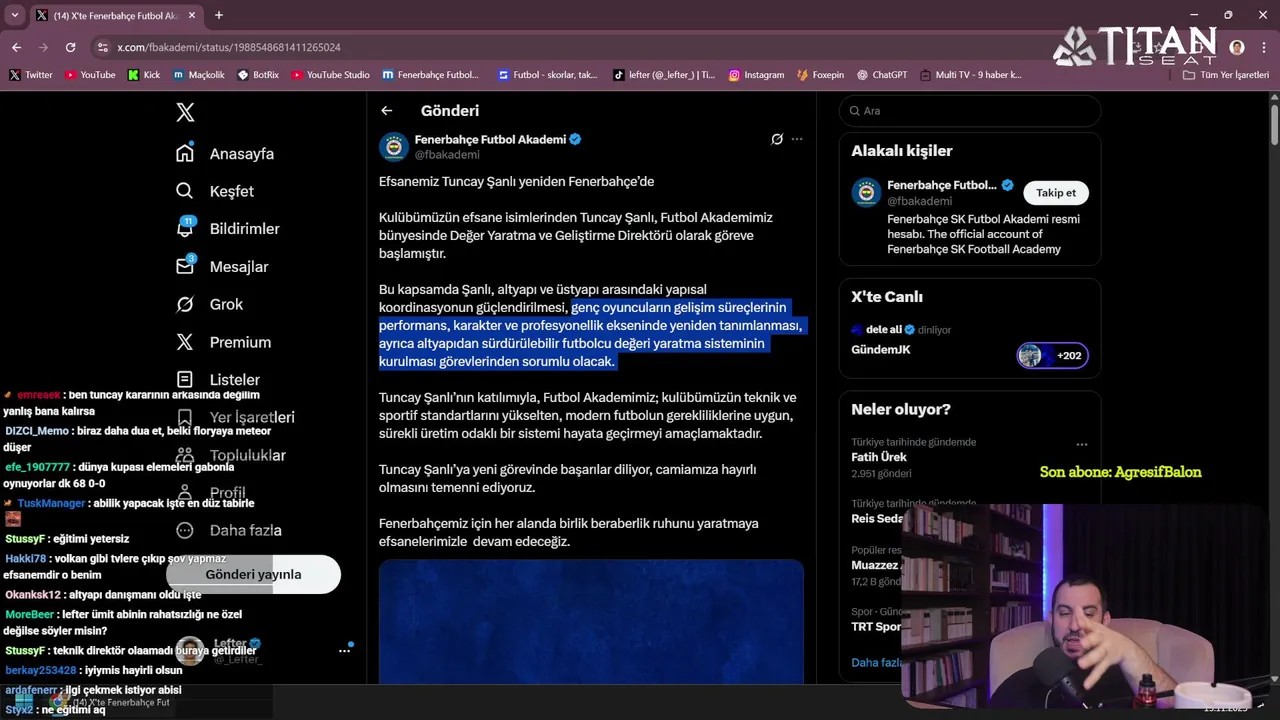Open Fenerbahçe Futbol bookmark
1280x720 pixels.
pos(431,75)
